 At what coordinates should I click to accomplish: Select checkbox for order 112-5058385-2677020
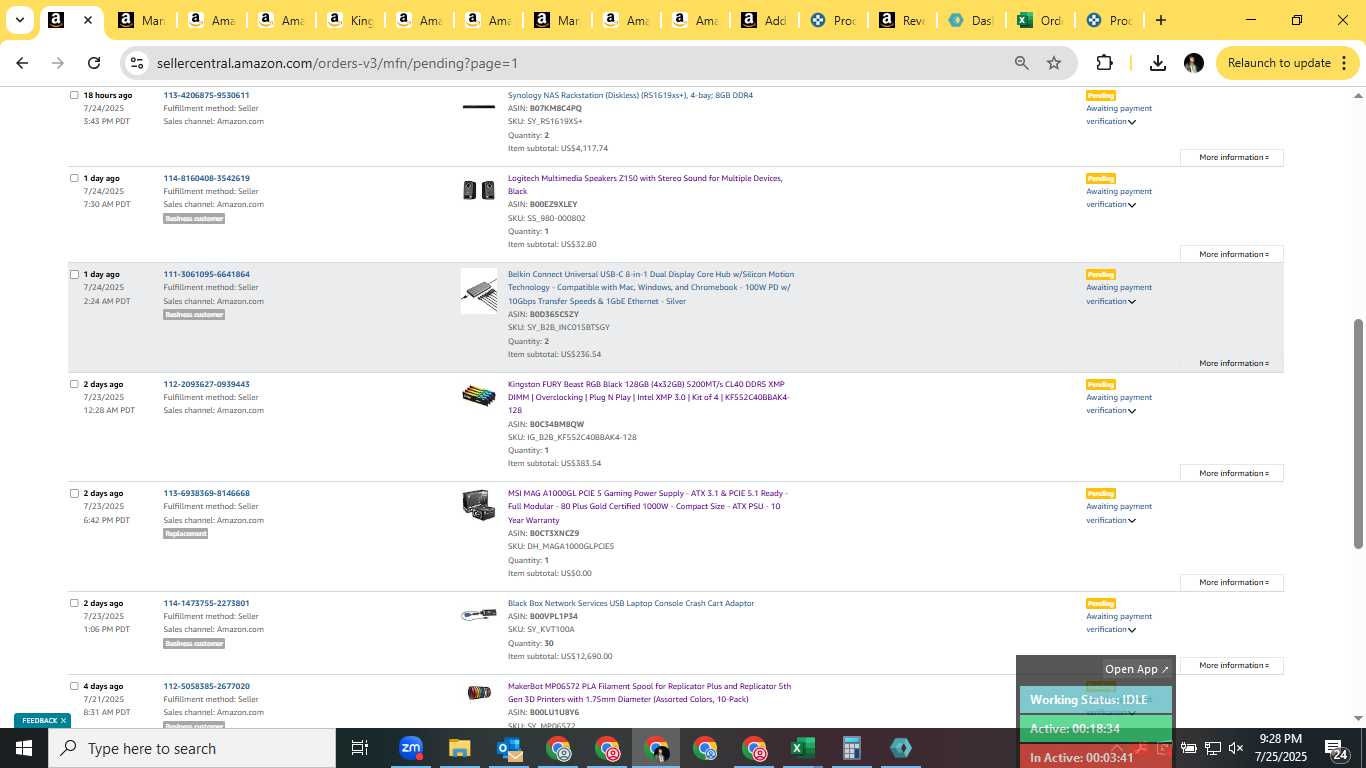[74, 686]
